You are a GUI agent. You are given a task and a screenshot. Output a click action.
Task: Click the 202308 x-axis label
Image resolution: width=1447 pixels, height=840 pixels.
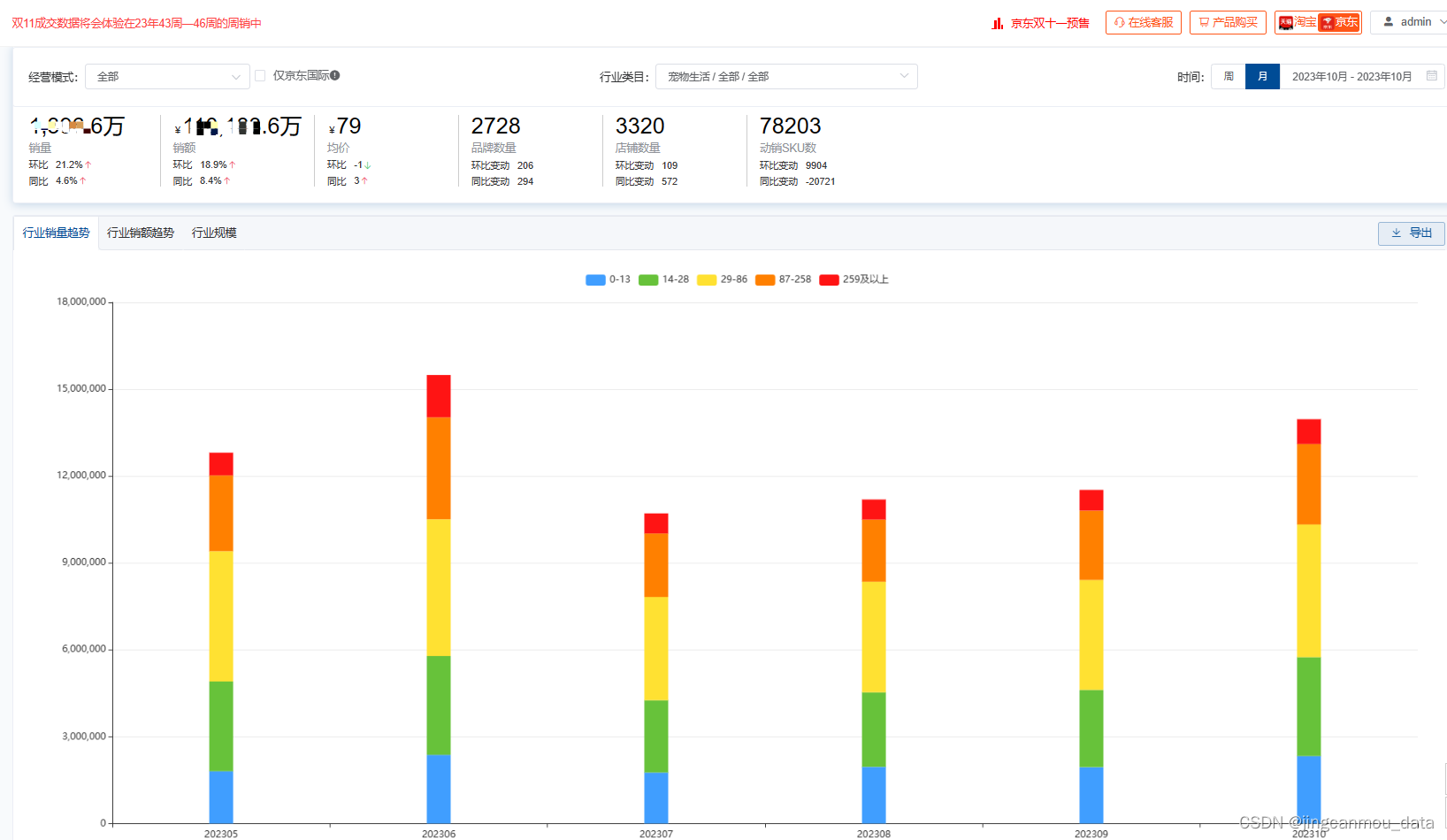tap(874, 834)
